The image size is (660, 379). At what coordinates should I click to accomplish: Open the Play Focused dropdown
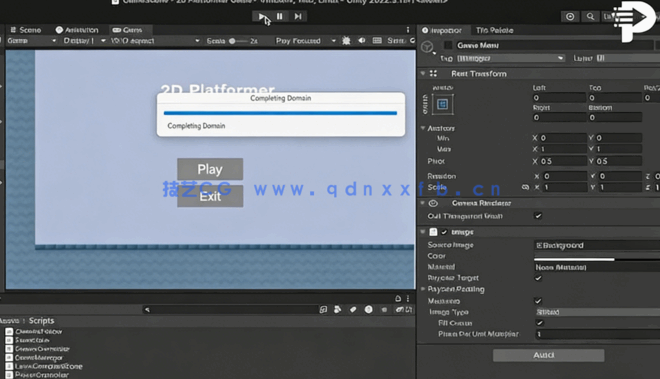(306, 41)
